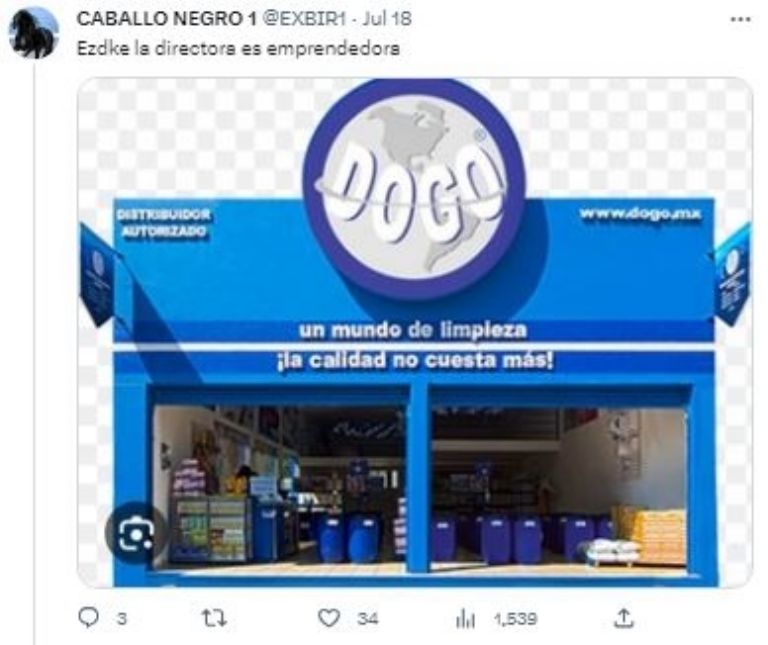This screenshot has height=645, width=768.
Task: Open the Jul 18 timestamp link
Action: tap(387, 19)
